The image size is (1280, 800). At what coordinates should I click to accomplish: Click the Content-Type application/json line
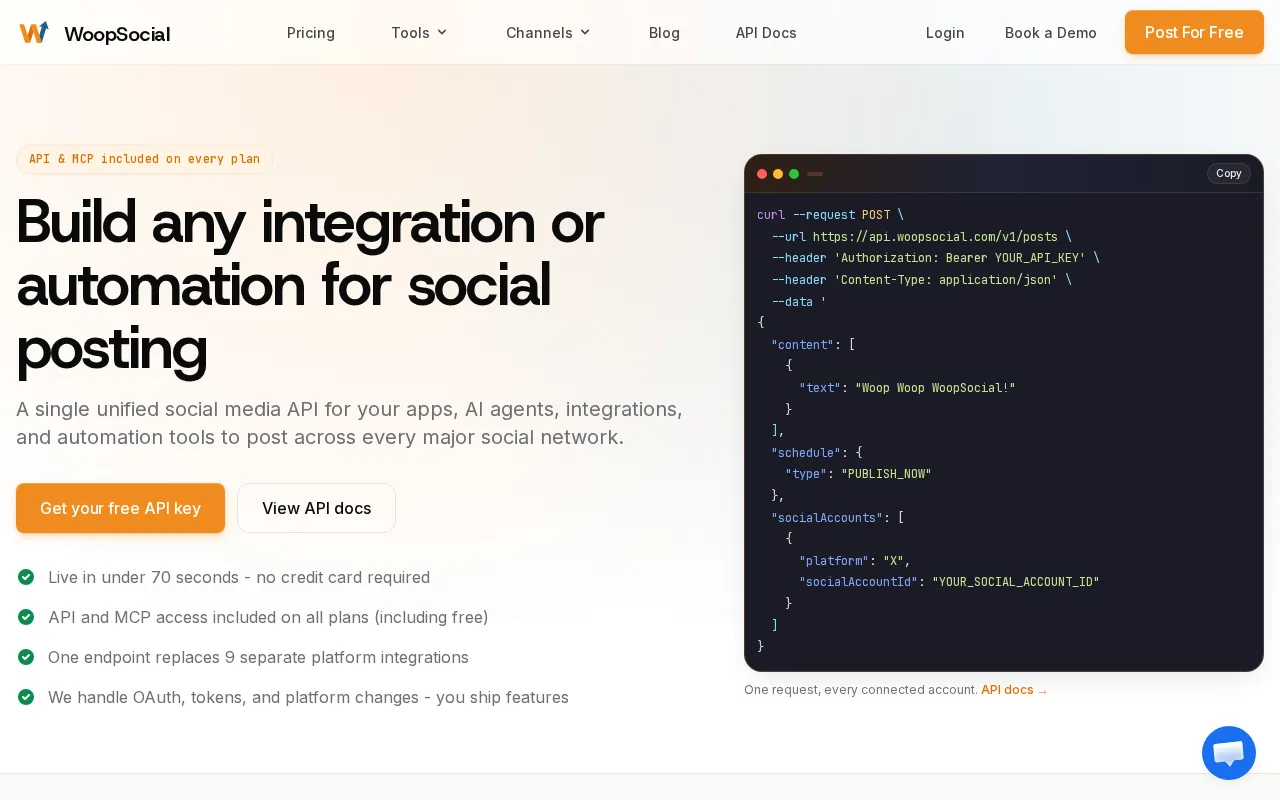(921, 280)
